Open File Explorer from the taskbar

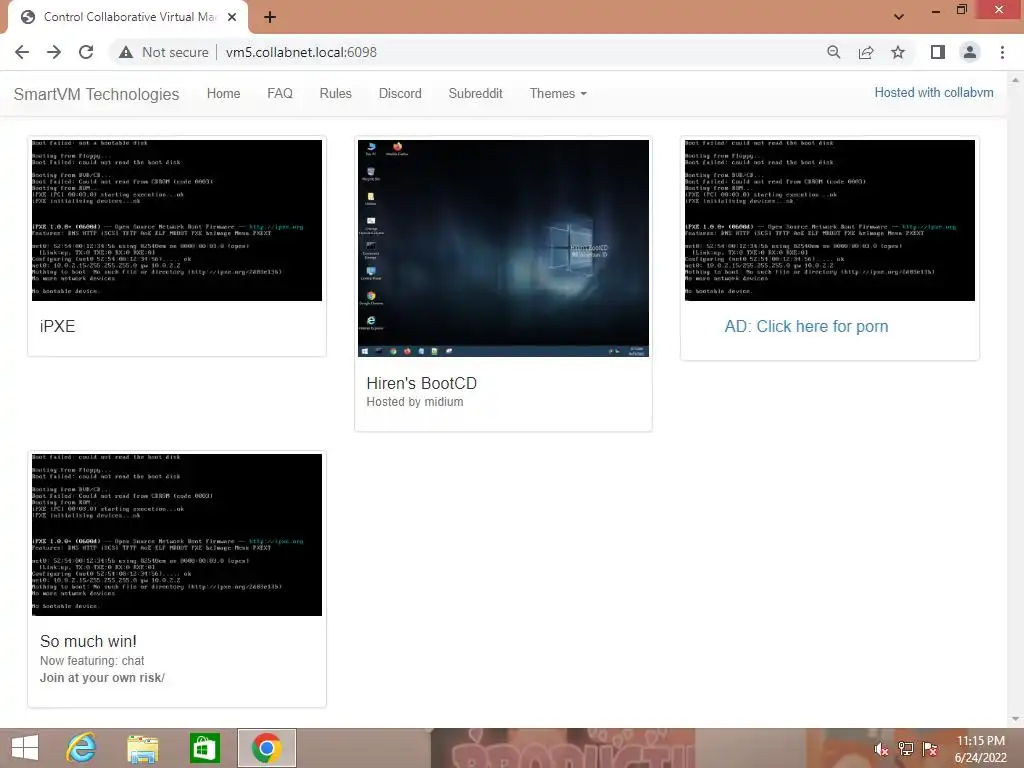(x=142, y=748)
